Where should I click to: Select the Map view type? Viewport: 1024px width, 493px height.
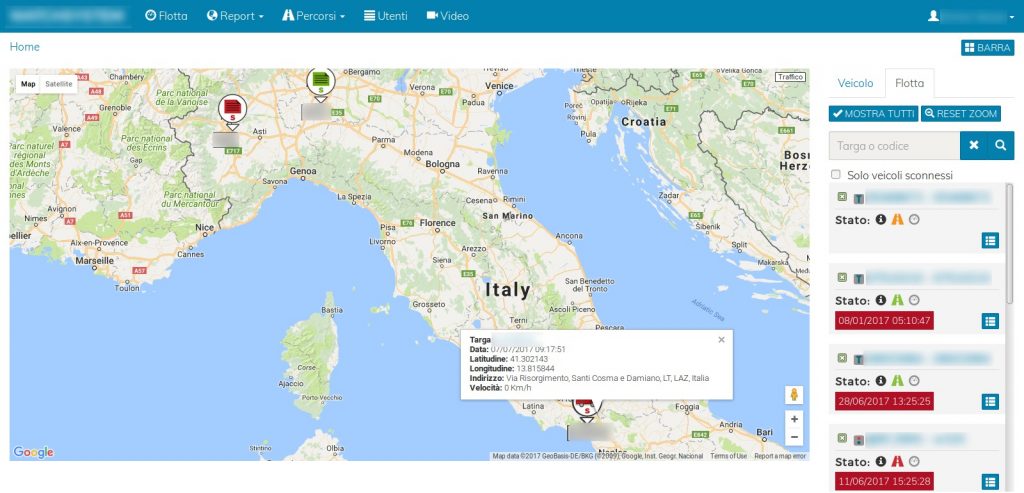click(x=28, y=84)
